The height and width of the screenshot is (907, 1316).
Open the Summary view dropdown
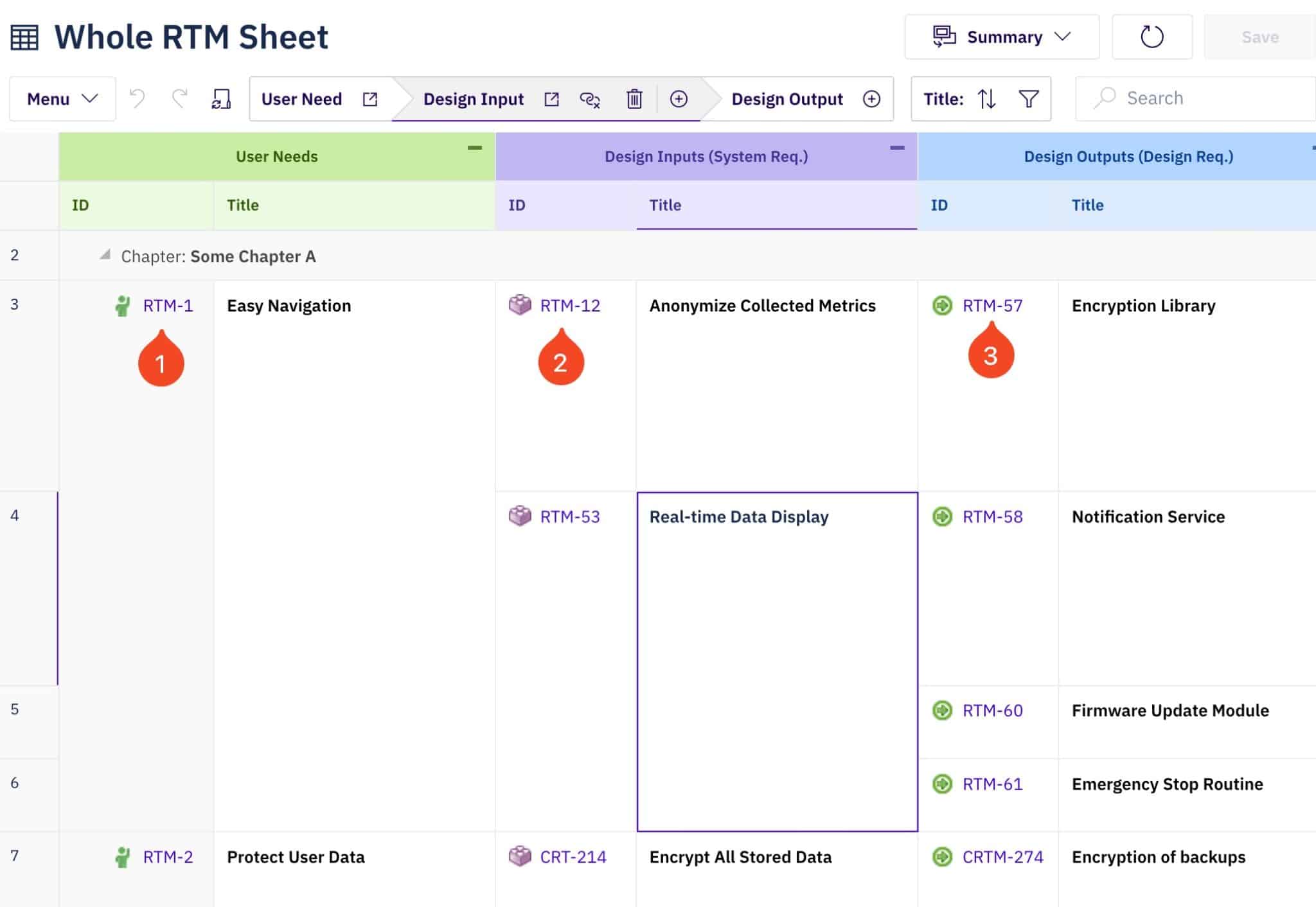tap(1001, 37)
